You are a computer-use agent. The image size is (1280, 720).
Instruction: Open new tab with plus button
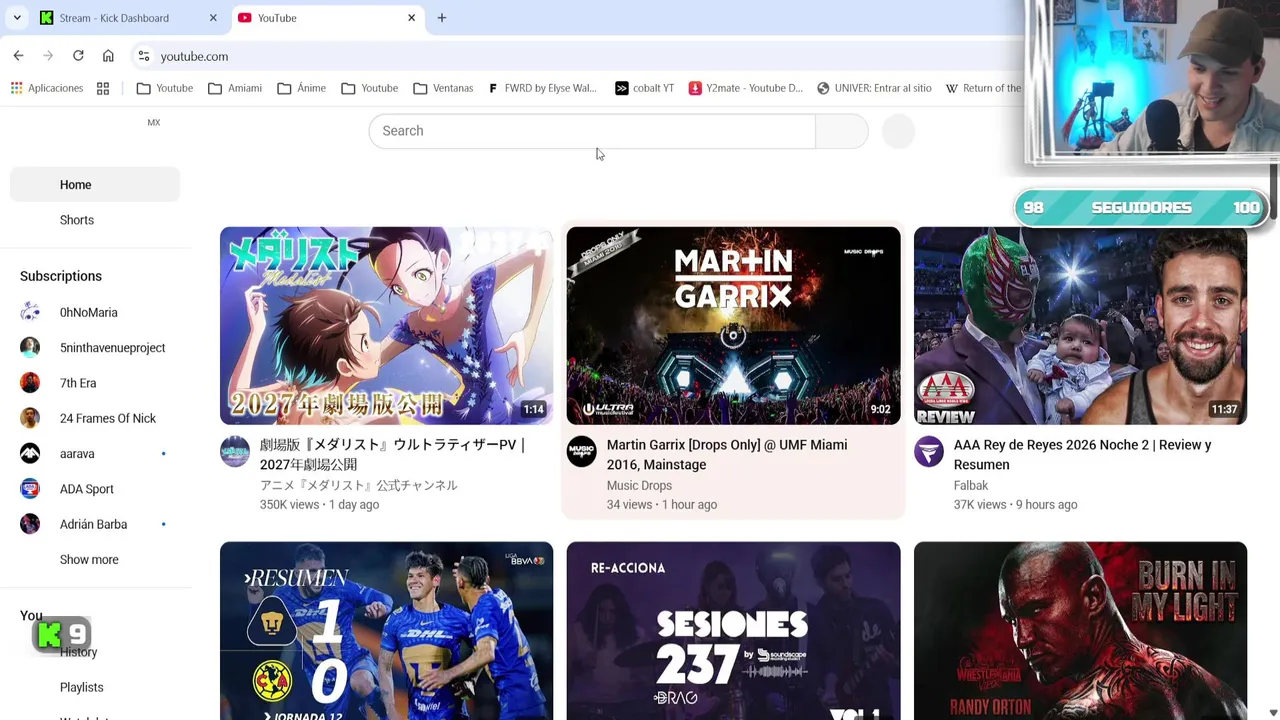tap(441, 18)
